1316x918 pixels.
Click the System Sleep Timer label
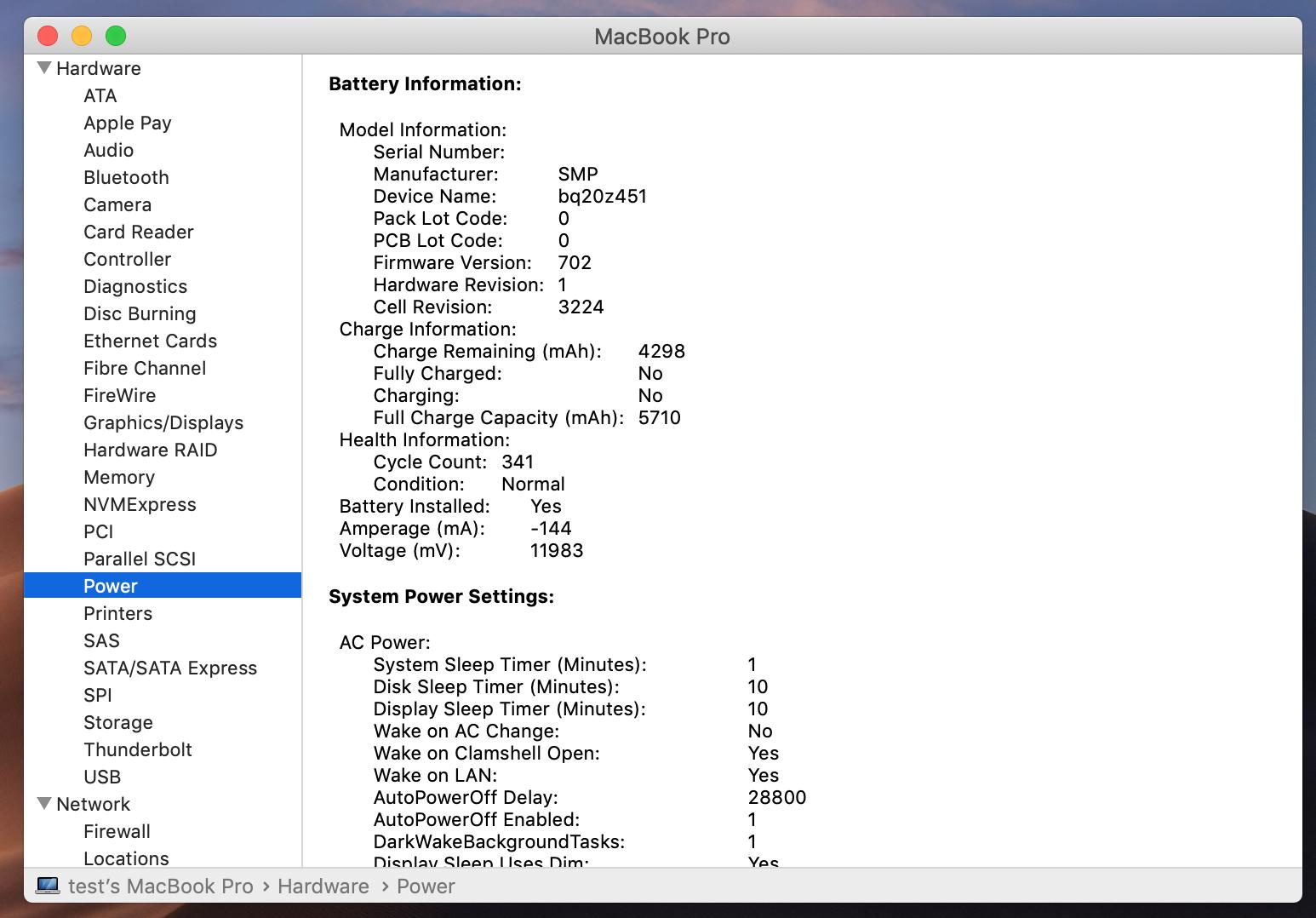click(510, 664)
